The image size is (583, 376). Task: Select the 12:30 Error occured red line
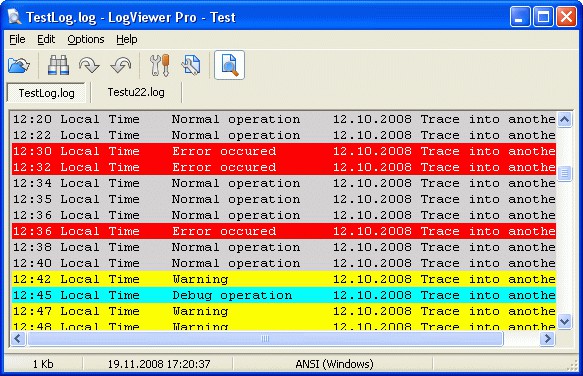point(284,151)
